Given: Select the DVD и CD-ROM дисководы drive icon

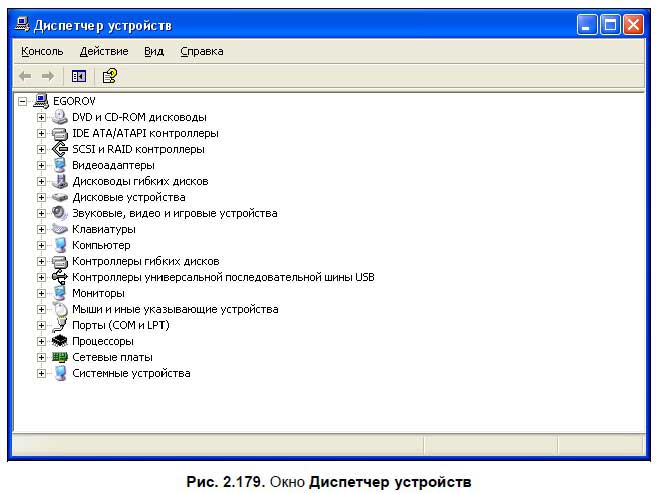Looking at the screenshot, I should click(x=59, y=117).
